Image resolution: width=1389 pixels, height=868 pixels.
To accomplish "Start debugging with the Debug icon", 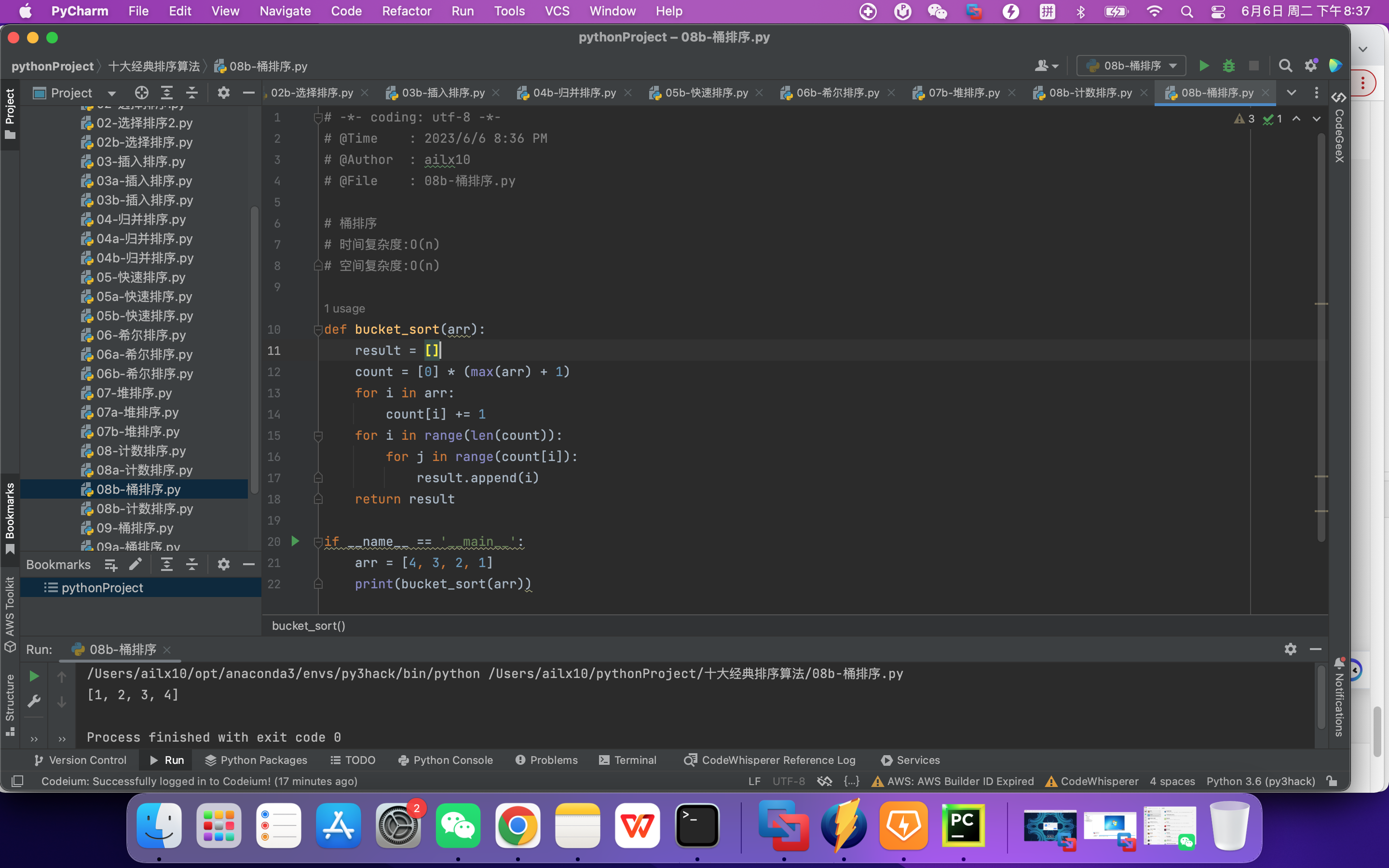I will coord(1229,66).
